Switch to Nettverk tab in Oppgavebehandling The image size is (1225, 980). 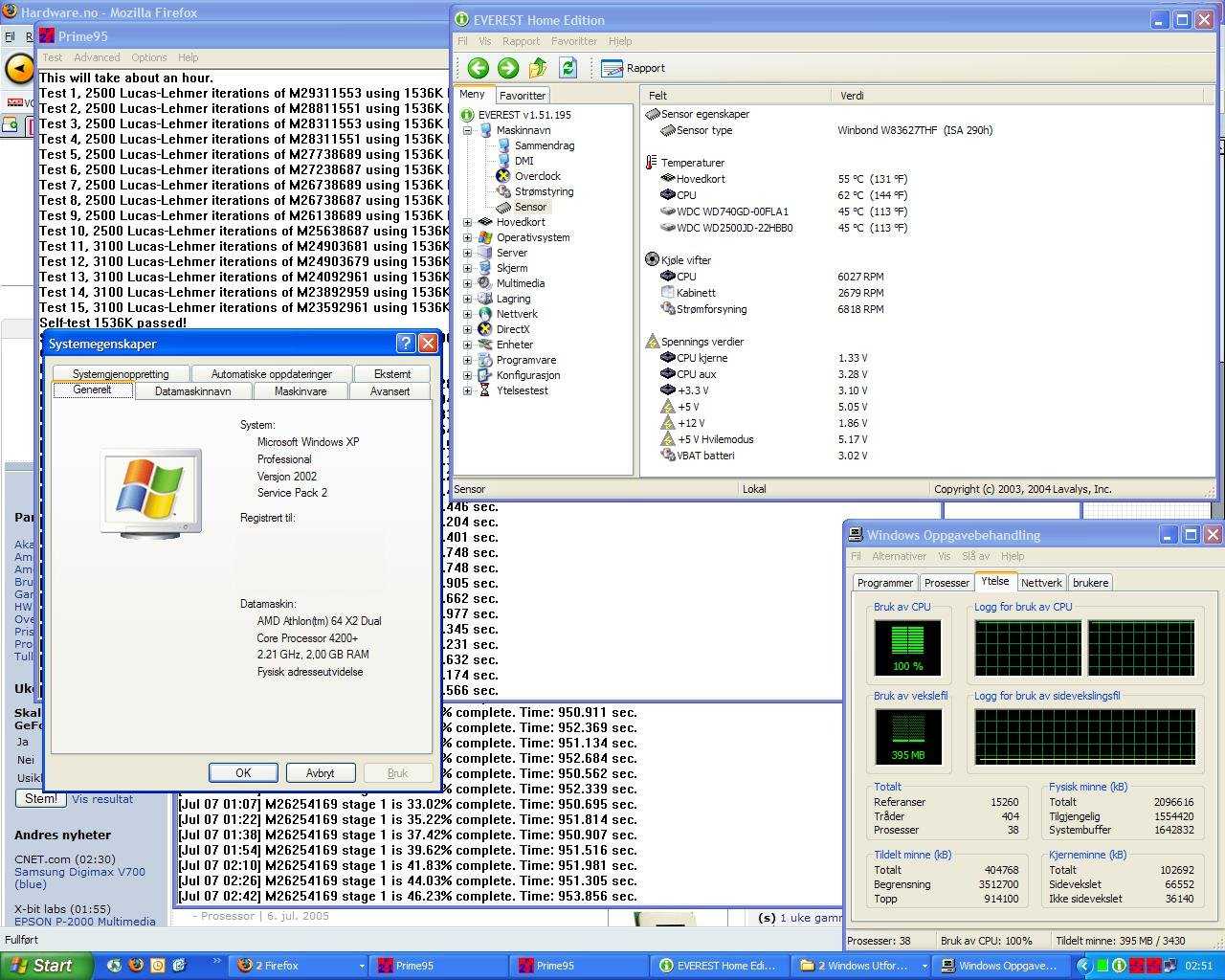point(1041,583)
